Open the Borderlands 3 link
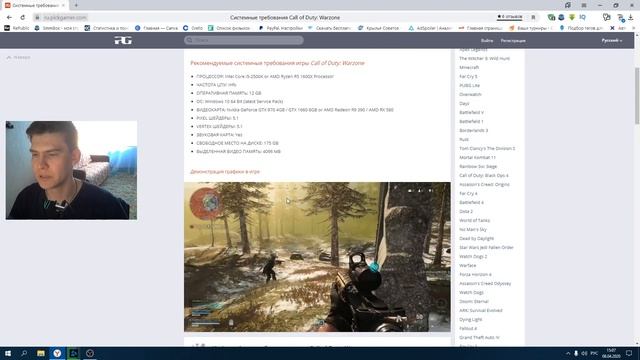This screenshot has width=640, height=360. pyautogui.click(x=473, y=130)
